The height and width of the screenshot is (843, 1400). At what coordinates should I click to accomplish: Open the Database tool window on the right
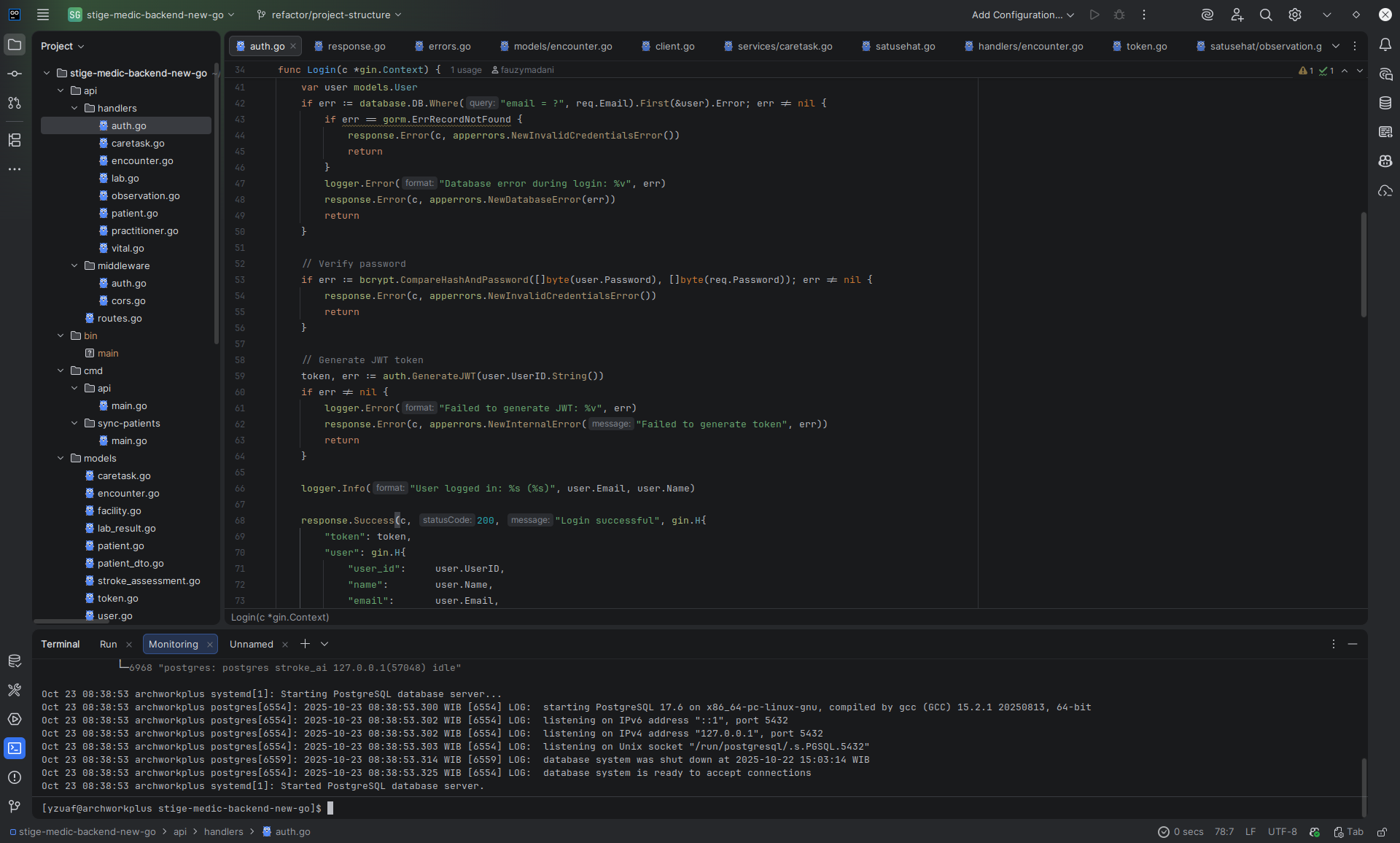pyautogui.click(x=1385, y=104)
